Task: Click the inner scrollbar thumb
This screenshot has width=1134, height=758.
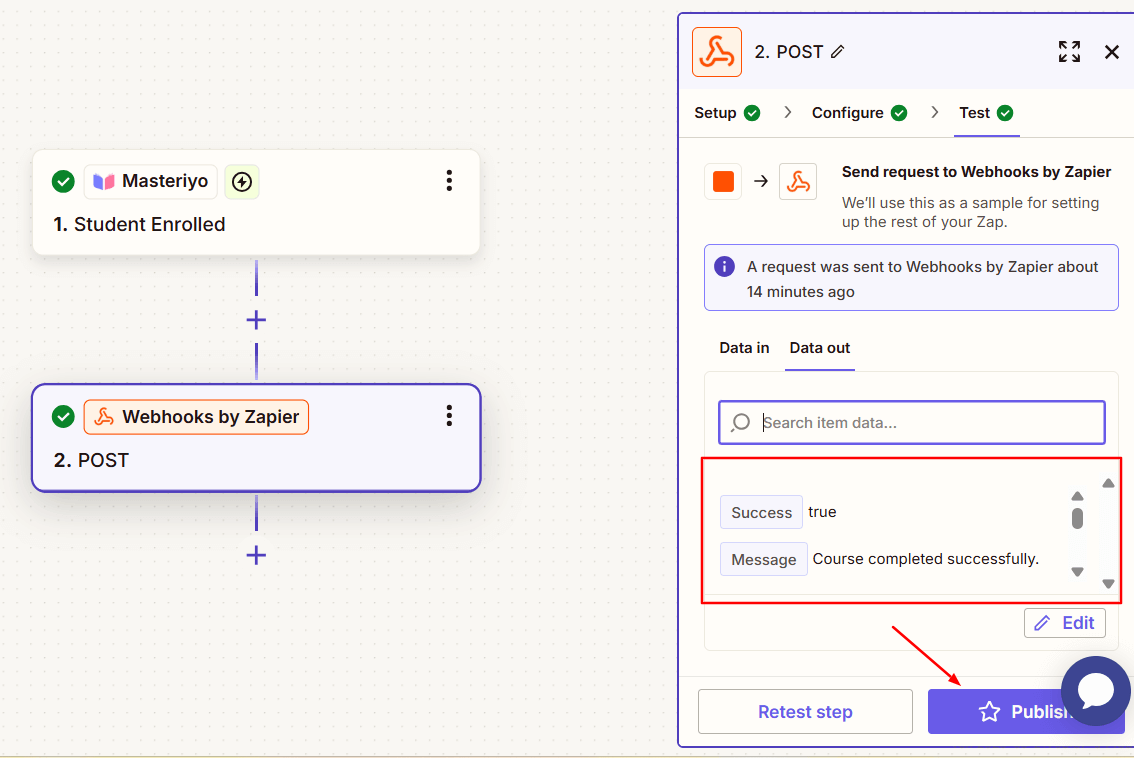Action: [x=1078, y=519]
